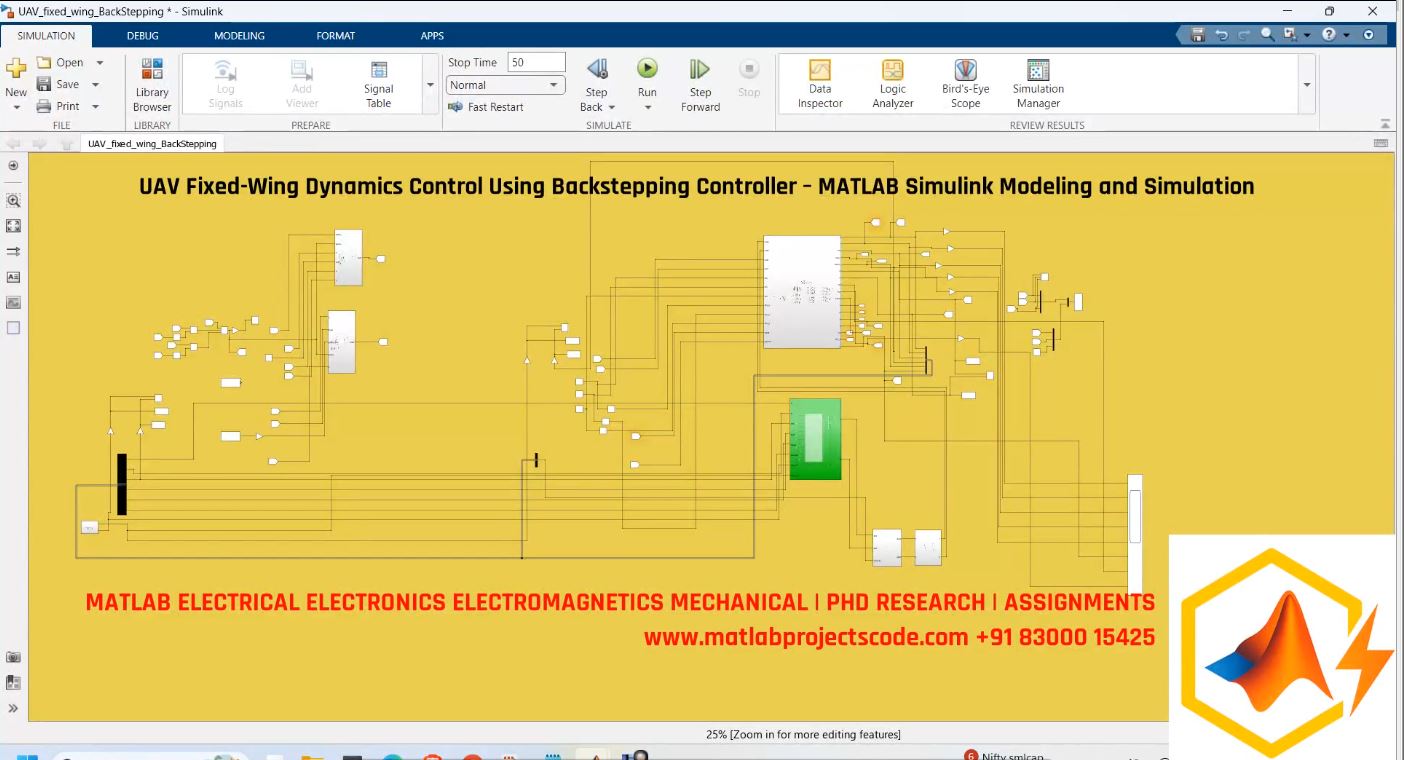Viewport: 1404px width, 760px height.
Task: Toggle Log Signals in the Prepare section
Action: point(225,83)
